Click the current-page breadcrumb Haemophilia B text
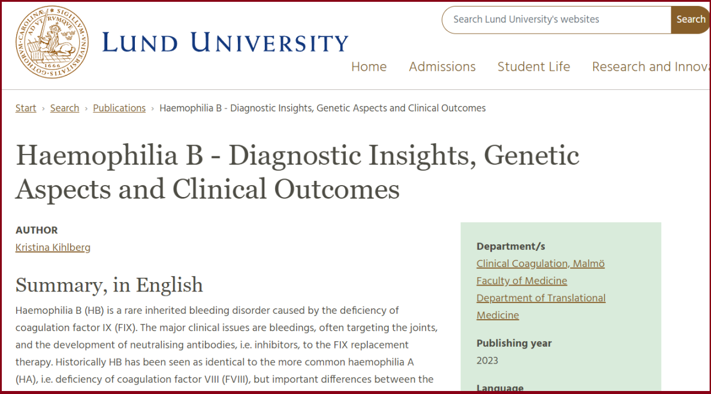 click(x=322, y=108)
